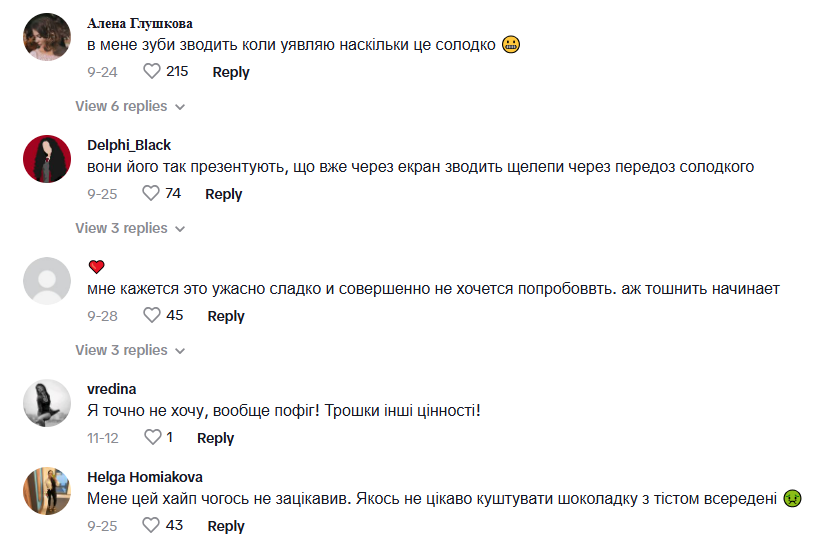
Task: Click the gray default avatar
Action: click(47, 281)
